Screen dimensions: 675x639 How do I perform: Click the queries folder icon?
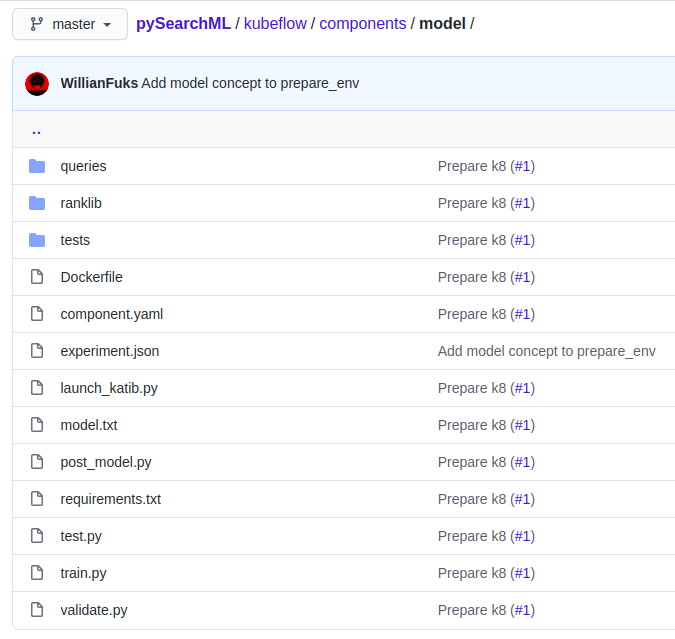[37, 166]
